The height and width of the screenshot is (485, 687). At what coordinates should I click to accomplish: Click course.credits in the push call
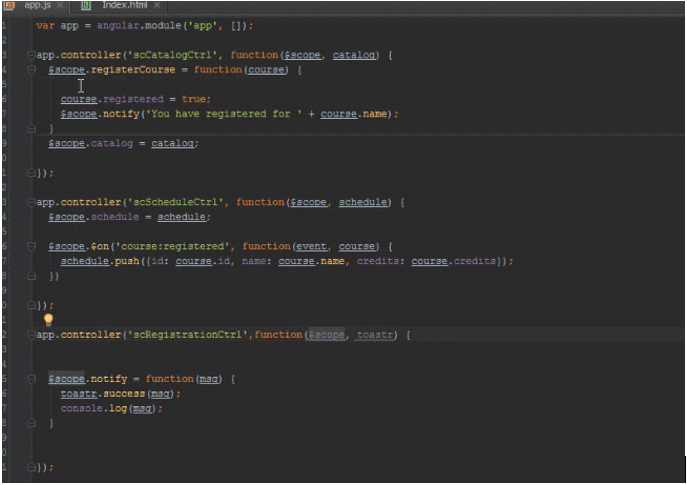point(453,261)
